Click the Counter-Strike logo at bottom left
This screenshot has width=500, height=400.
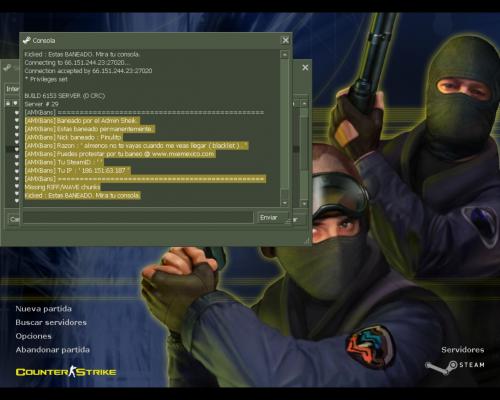pos(66,372)
